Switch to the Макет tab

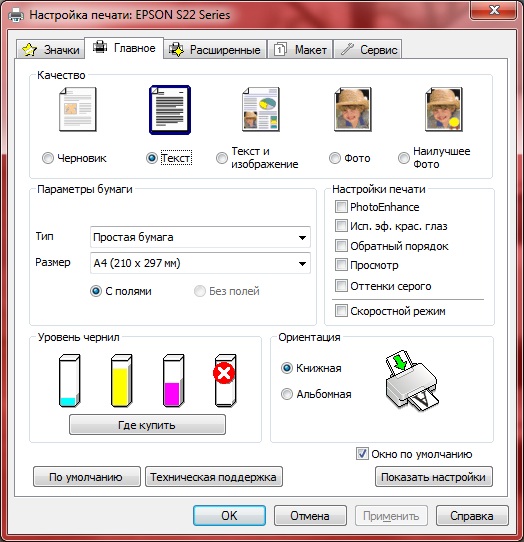point(300,49)
